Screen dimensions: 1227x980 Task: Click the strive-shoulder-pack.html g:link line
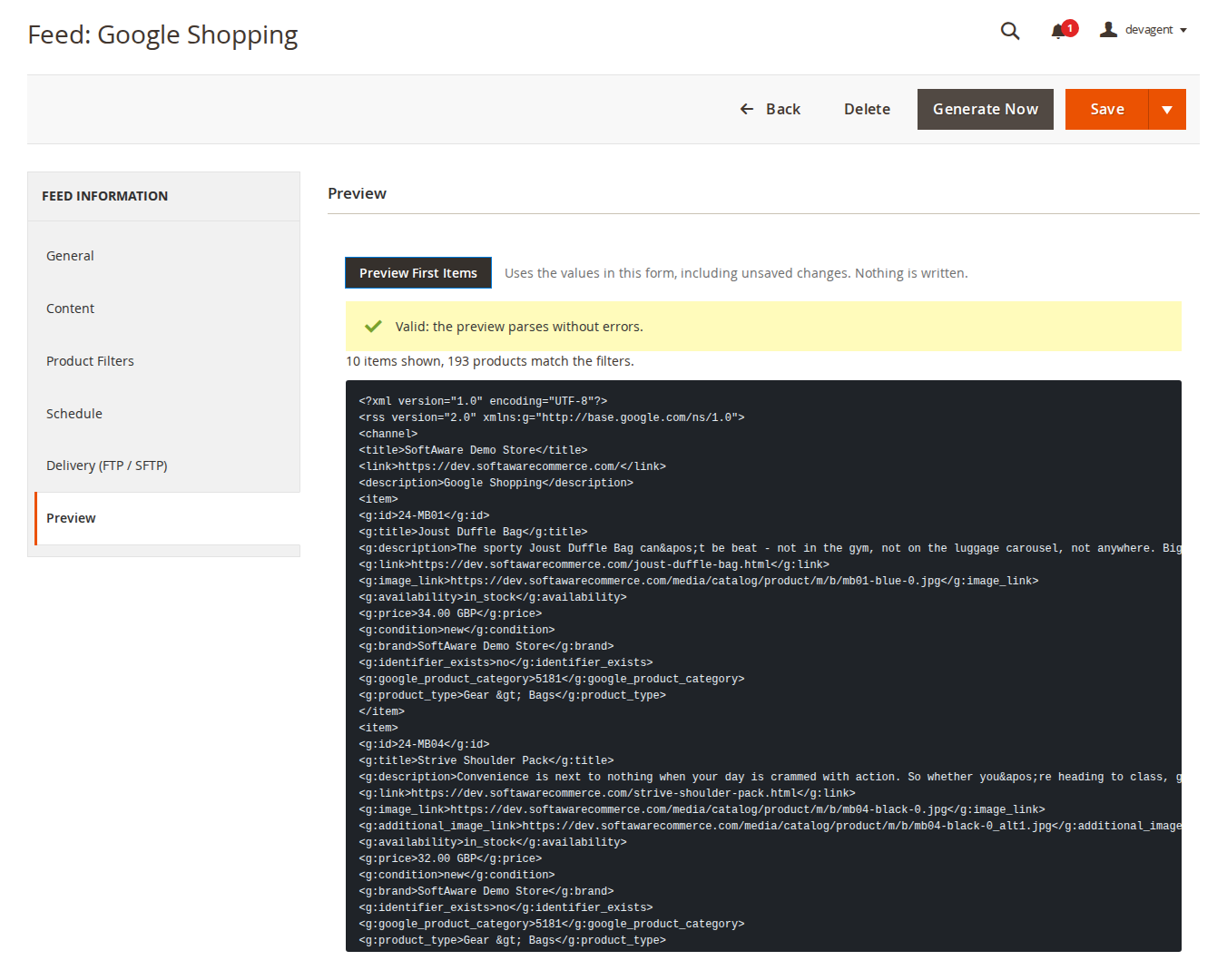click(x=607, y=793)
